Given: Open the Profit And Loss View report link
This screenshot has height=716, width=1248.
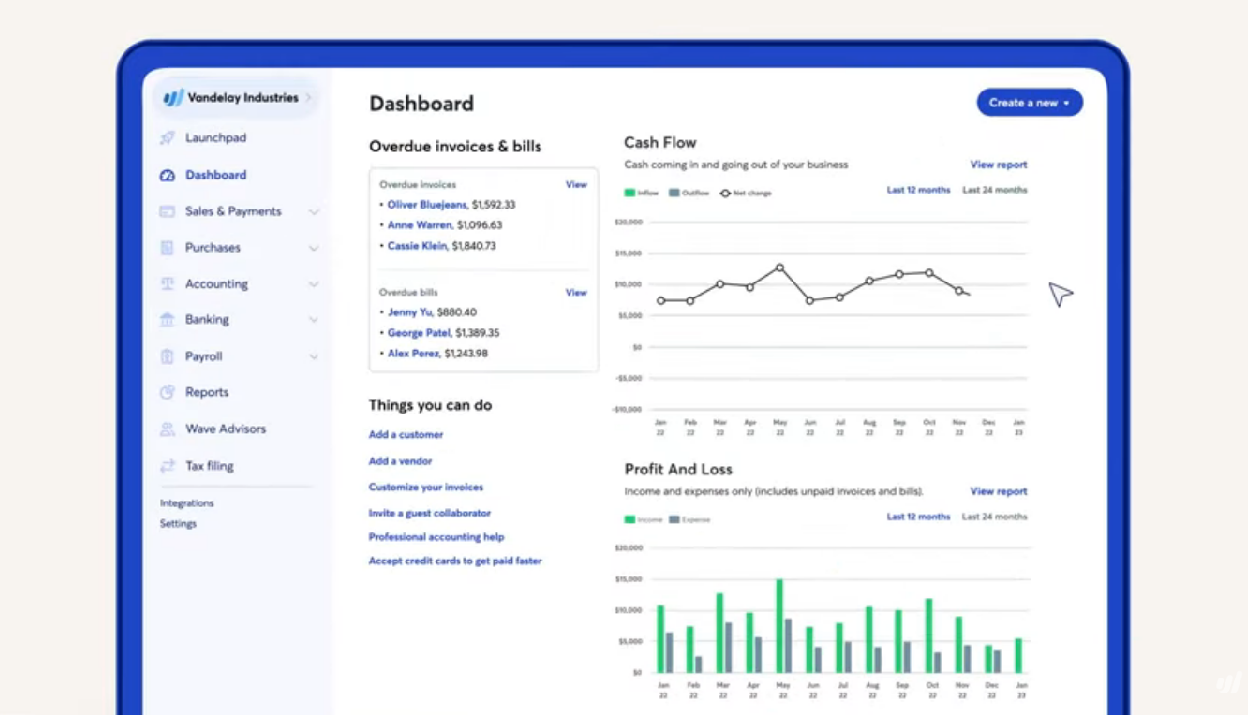Looking at the screenshot, I should click(x=998, y=492).
